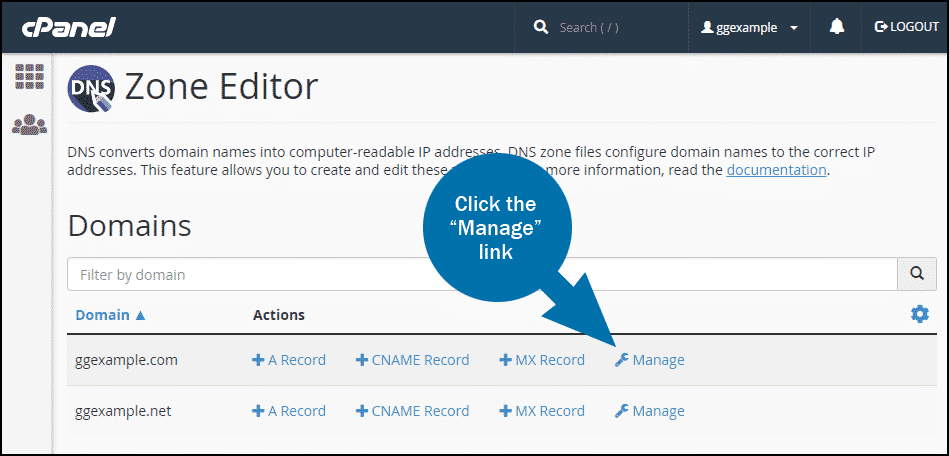This screenshot has width=949, height=456.
Task: Select the ggexample.net domain text
Action: [123, 411]
